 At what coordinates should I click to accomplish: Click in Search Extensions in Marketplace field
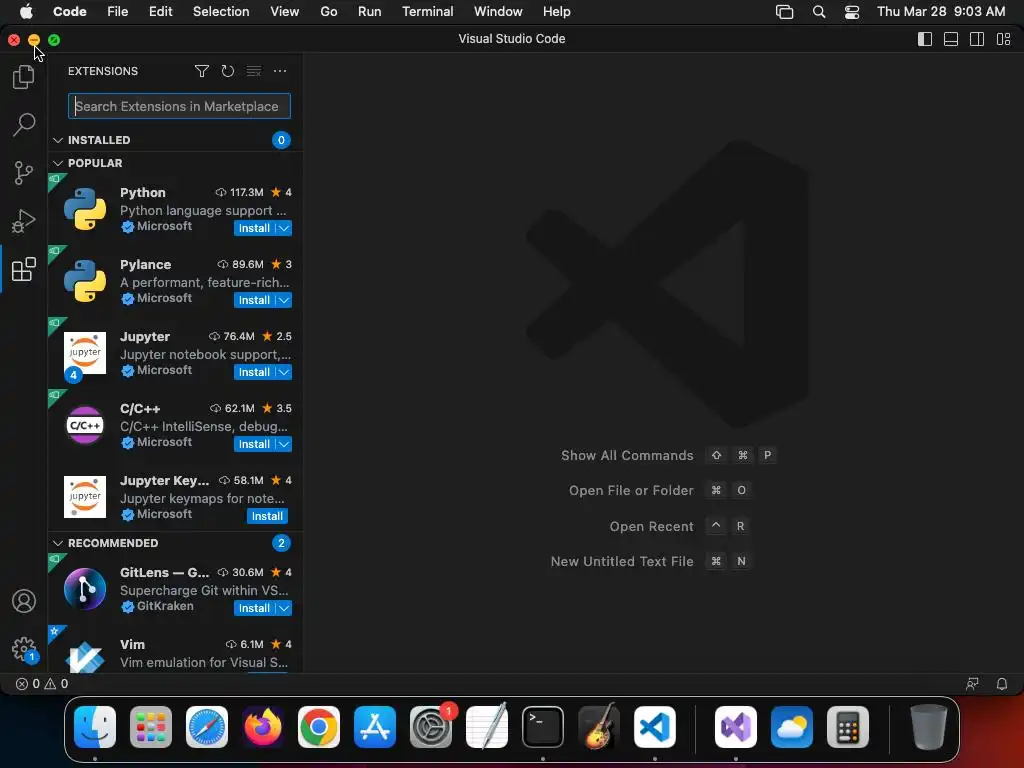179,106
